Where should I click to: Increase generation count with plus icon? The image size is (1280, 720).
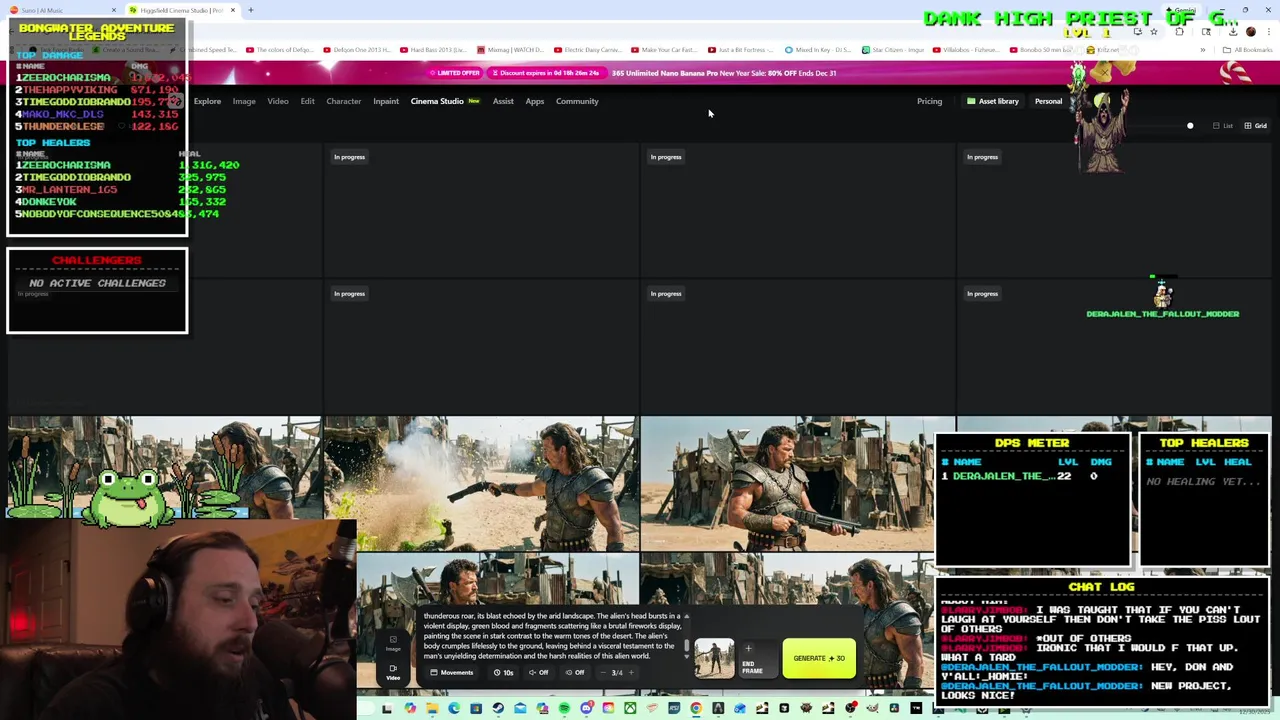631,672
